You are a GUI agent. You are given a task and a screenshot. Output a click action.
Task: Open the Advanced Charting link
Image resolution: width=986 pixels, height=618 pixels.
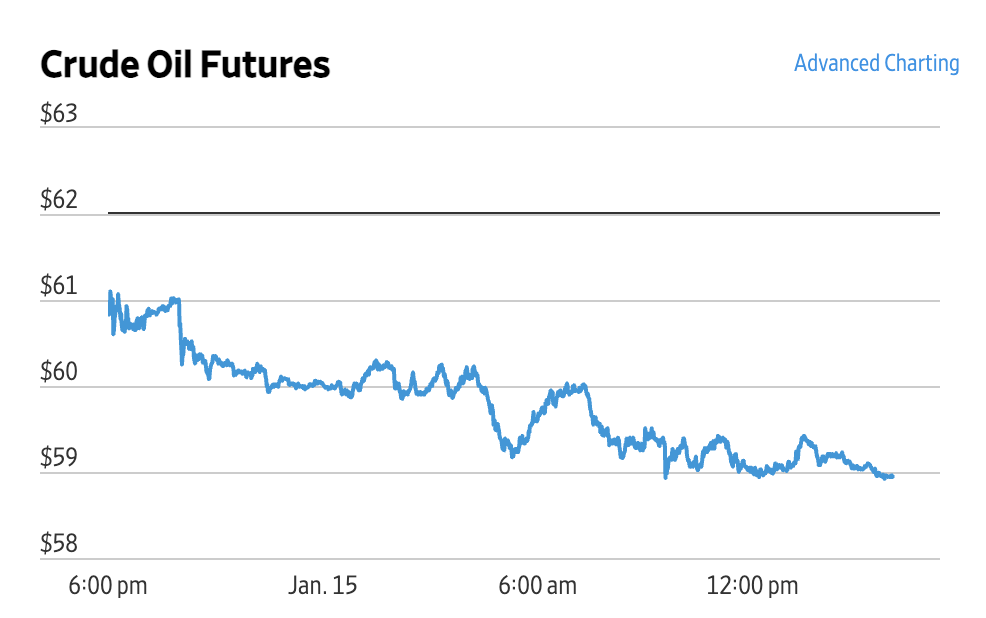(876, 64)
